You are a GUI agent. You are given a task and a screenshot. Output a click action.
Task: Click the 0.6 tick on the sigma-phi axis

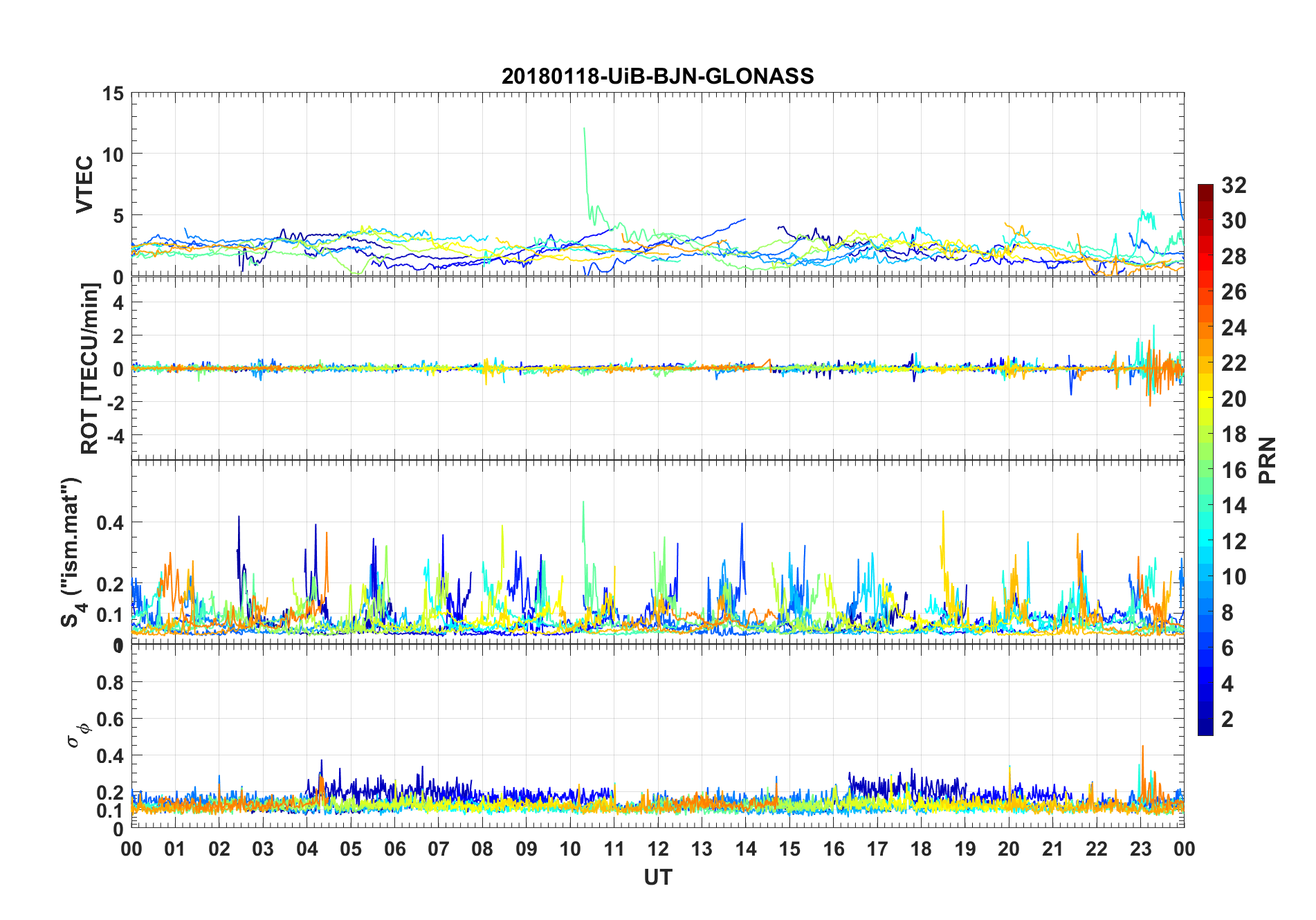tap(111, 719)
